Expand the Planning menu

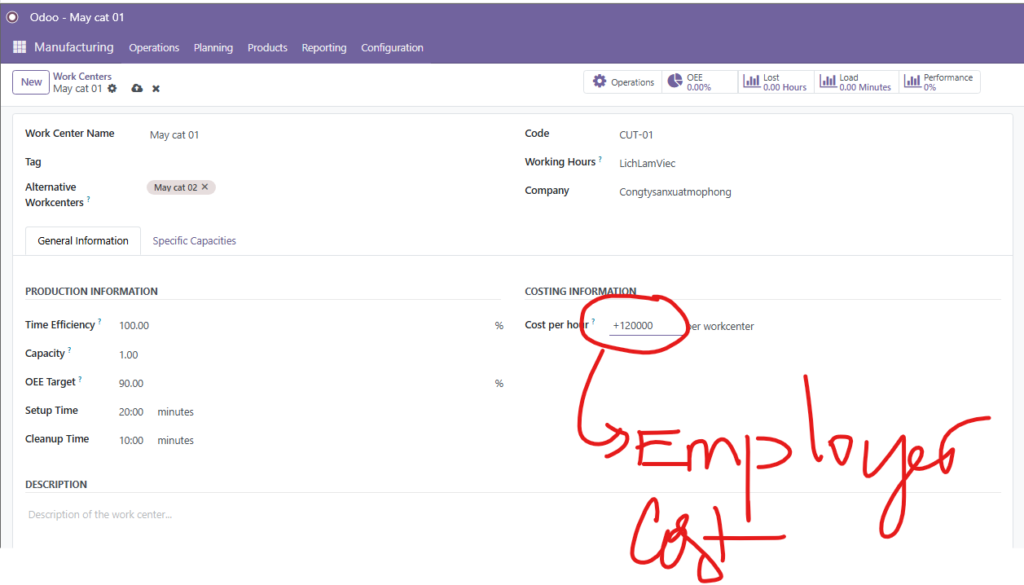coord(213,48)
